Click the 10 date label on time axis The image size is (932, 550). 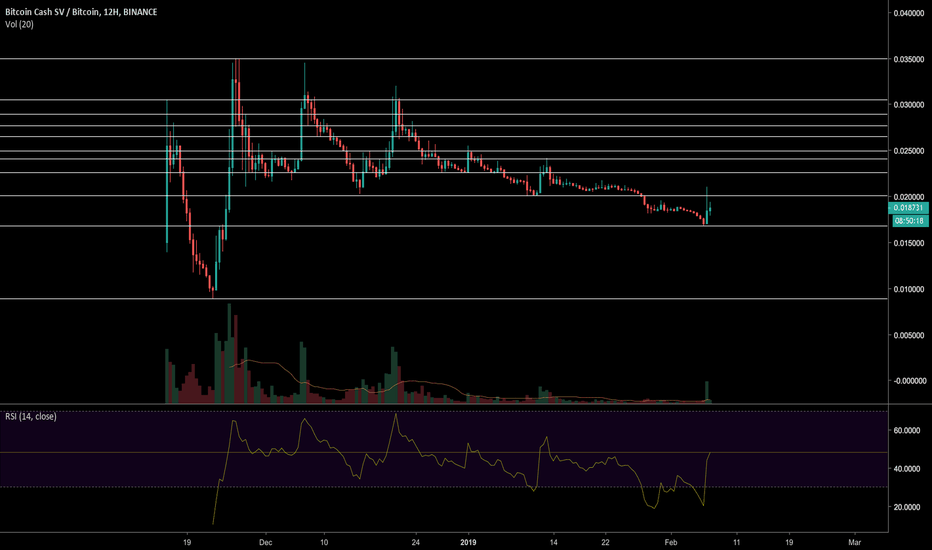(x=324, y=542)
